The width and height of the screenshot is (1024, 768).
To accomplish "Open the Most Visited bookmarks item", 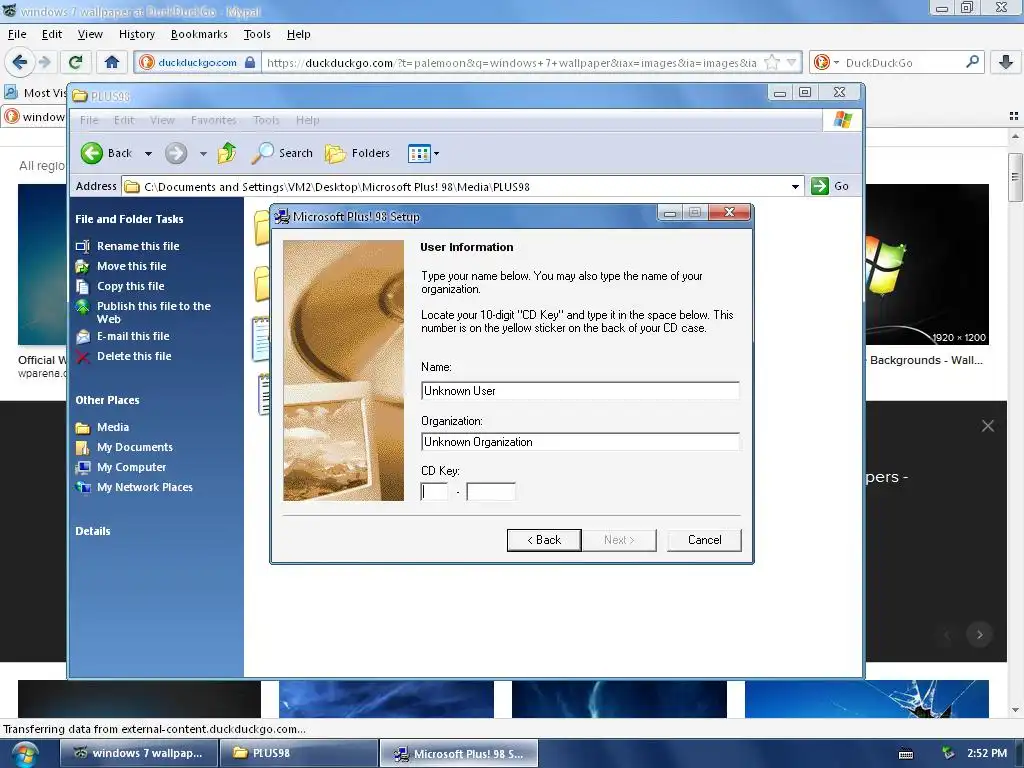I will pyautogui.click(x=37, y=93).
